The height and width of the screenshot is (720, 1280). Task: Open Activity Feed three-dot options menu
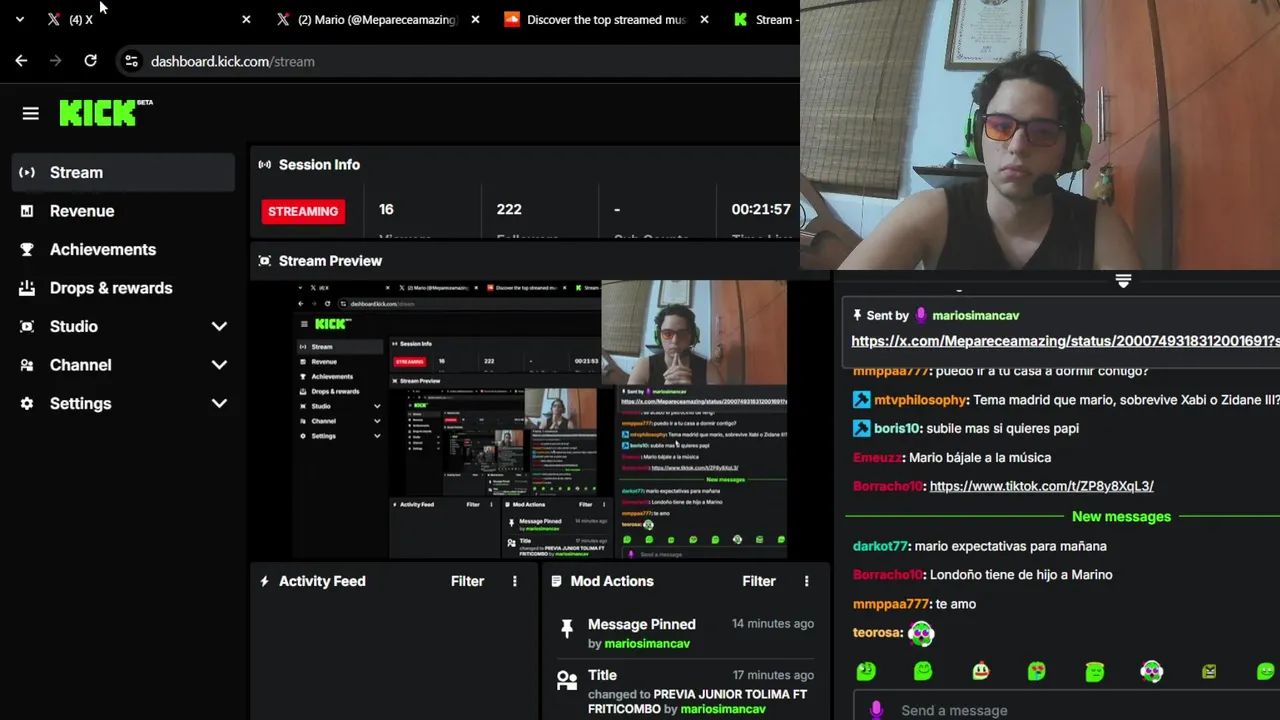tap(515, 581)
